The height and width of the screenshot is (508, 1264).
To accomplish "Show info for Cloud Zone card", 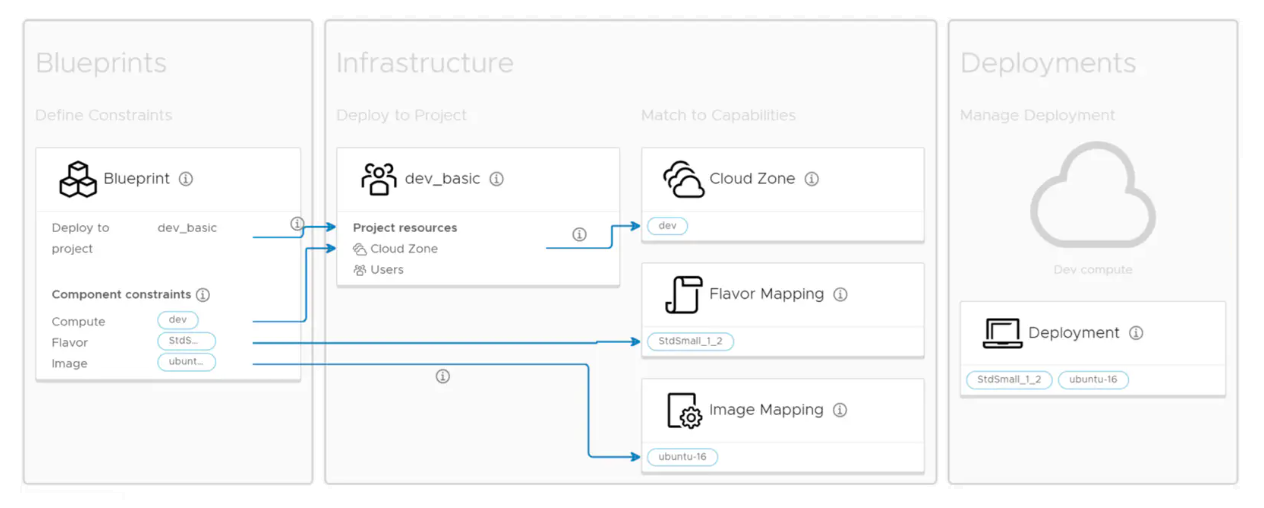I will click(812, 179).
